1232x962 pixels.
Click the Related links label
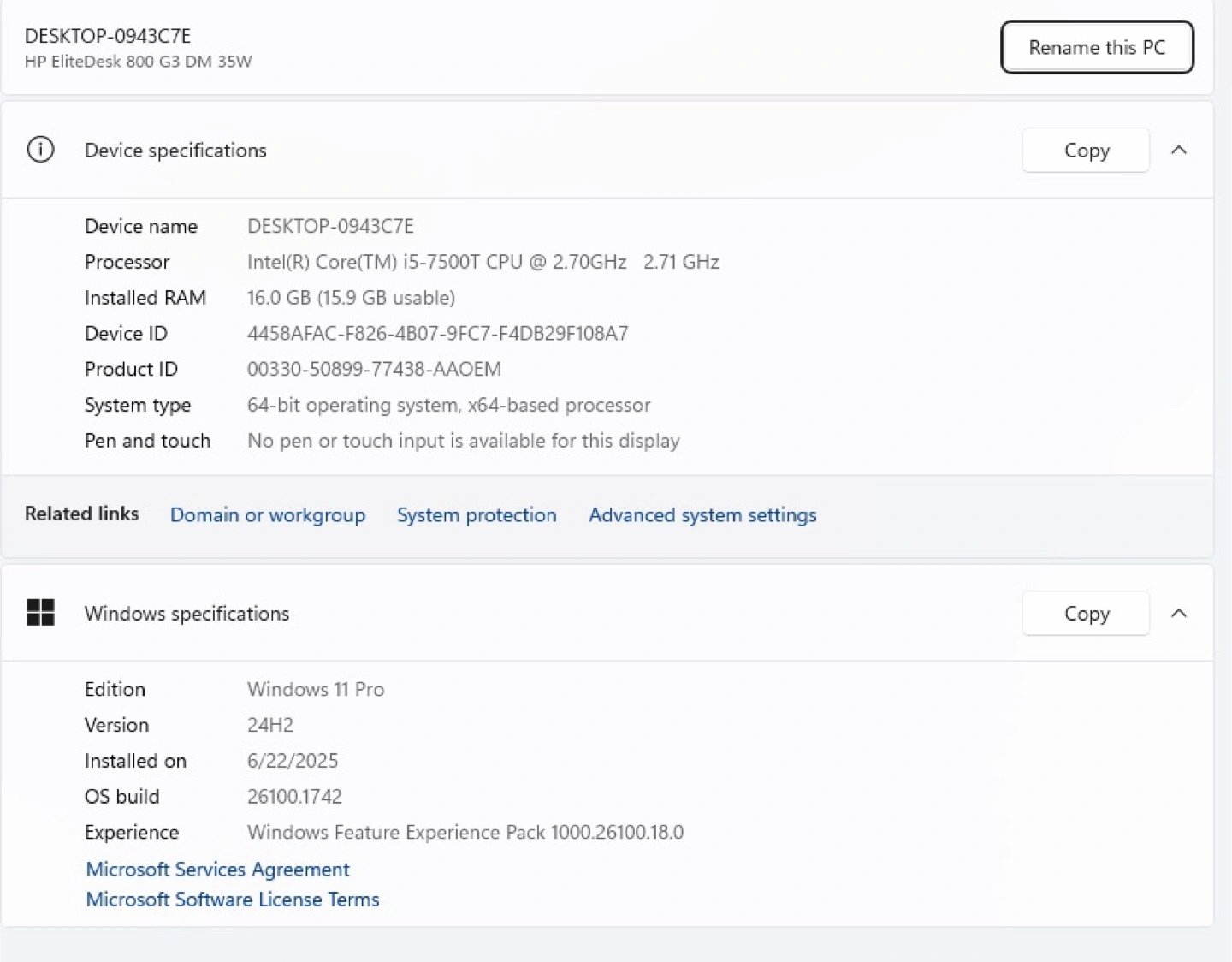[81, 514]
